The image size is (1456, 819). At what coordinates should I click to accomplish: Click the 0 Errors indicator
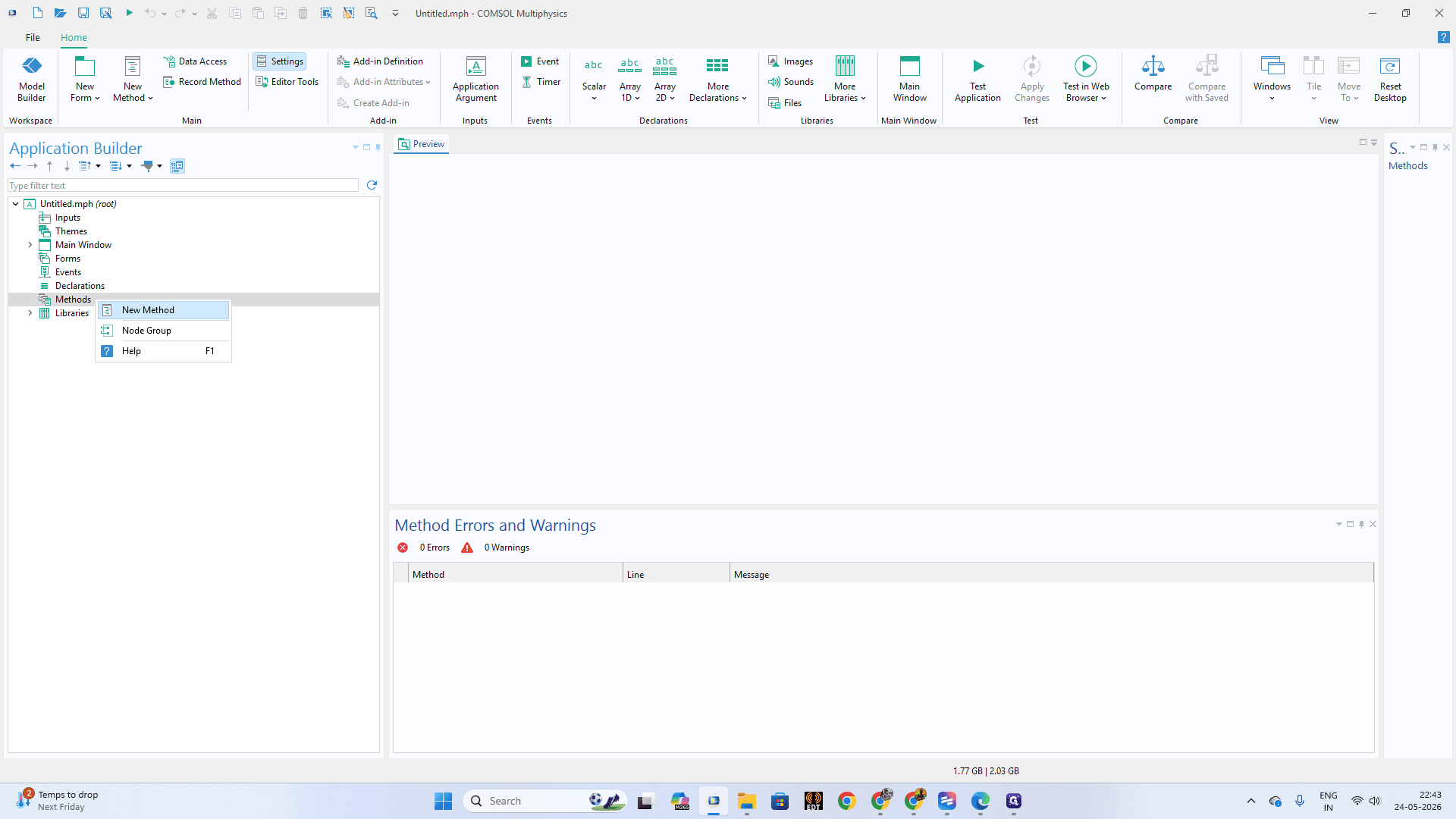pos(424,548)
